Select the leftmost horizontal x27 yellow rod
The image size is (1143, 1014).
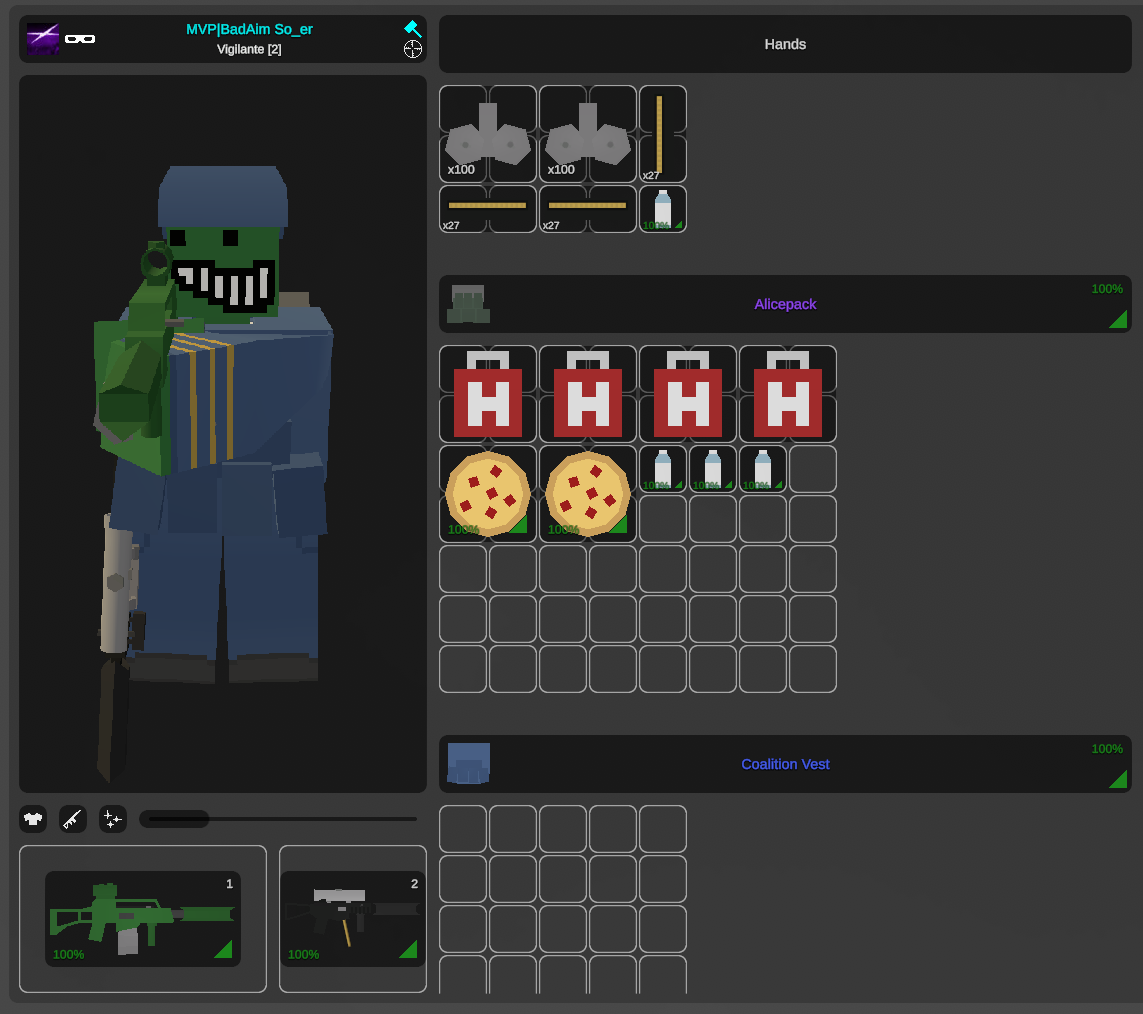click(488, 208)
